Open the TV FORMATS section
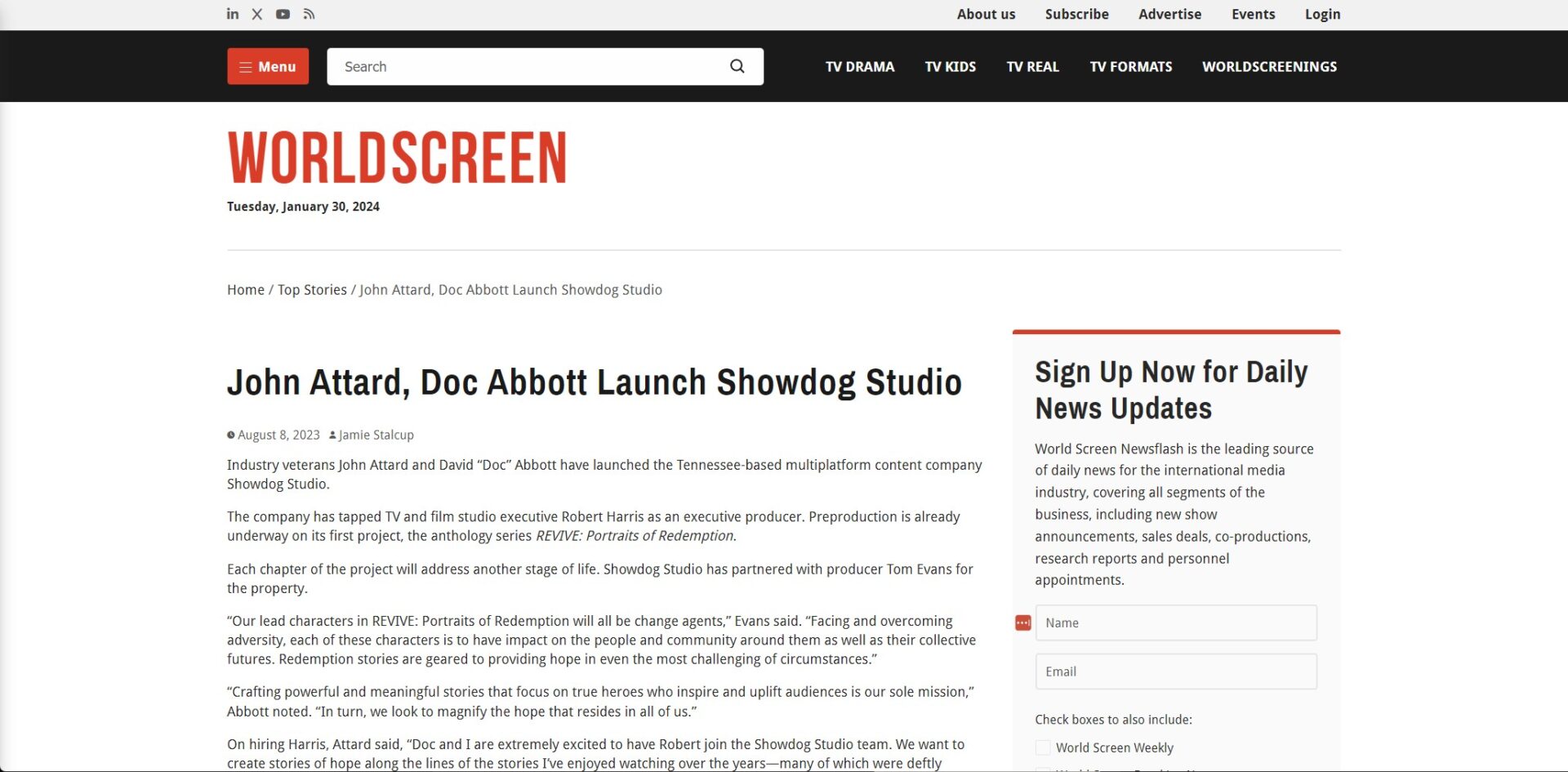This screenshot has height=772, width=1568. (x=1130, y=66)
